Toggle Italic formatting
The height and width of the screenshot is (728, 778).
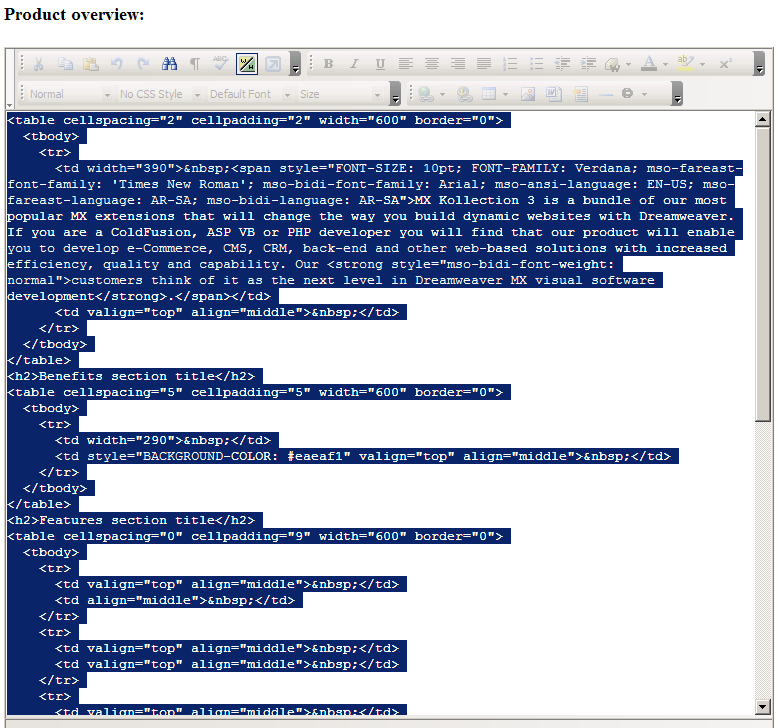tap(354, 64)
